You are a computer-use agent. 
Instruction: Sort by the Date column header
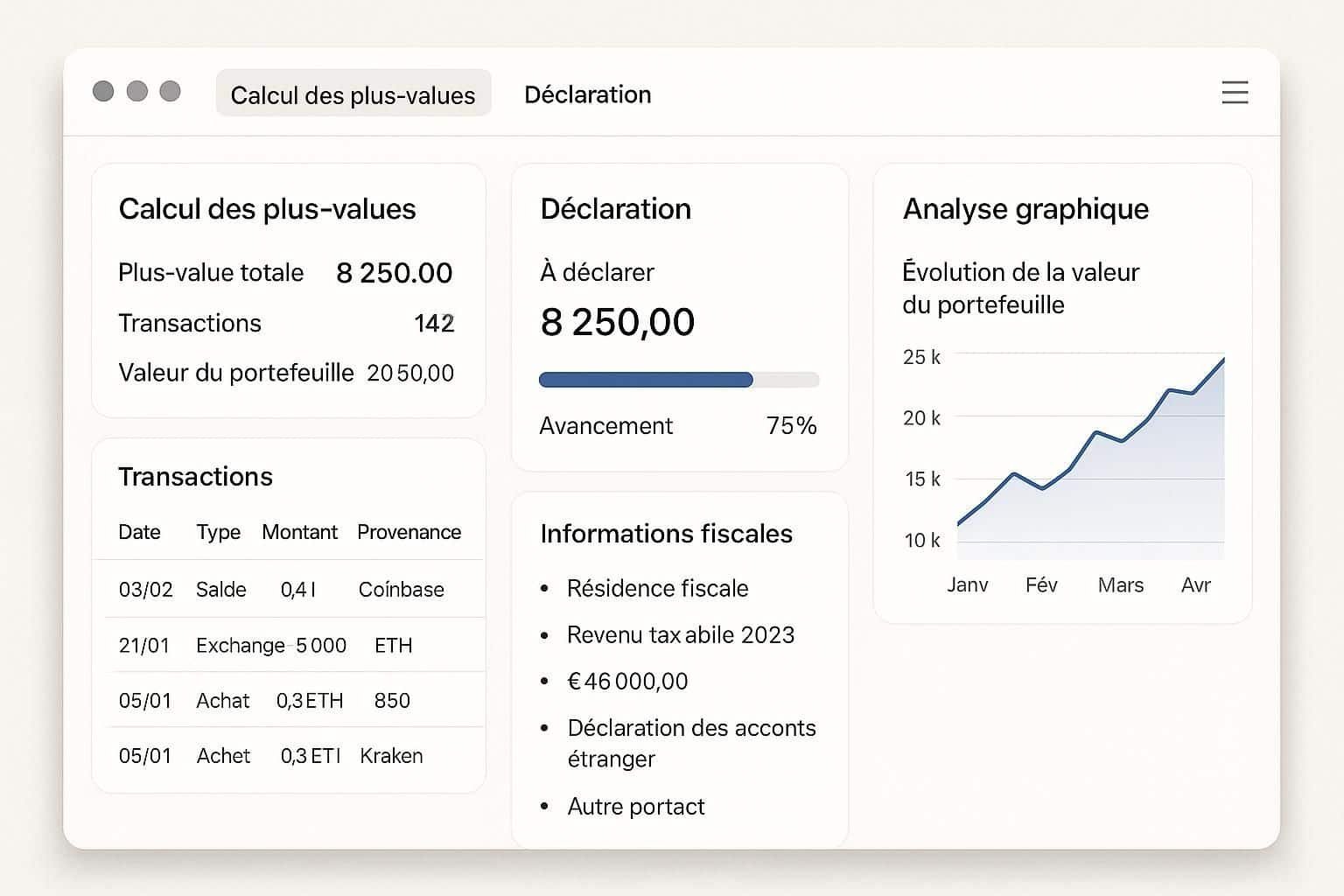coord(139,532)
